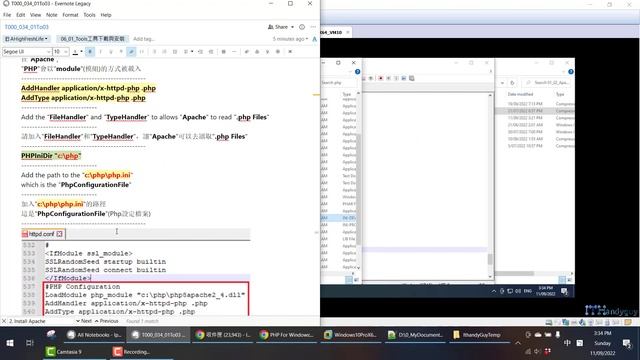Click the 06_01_Tools tag
The width and height of the screenshot is (640, 360).
[x=92, y=39]
